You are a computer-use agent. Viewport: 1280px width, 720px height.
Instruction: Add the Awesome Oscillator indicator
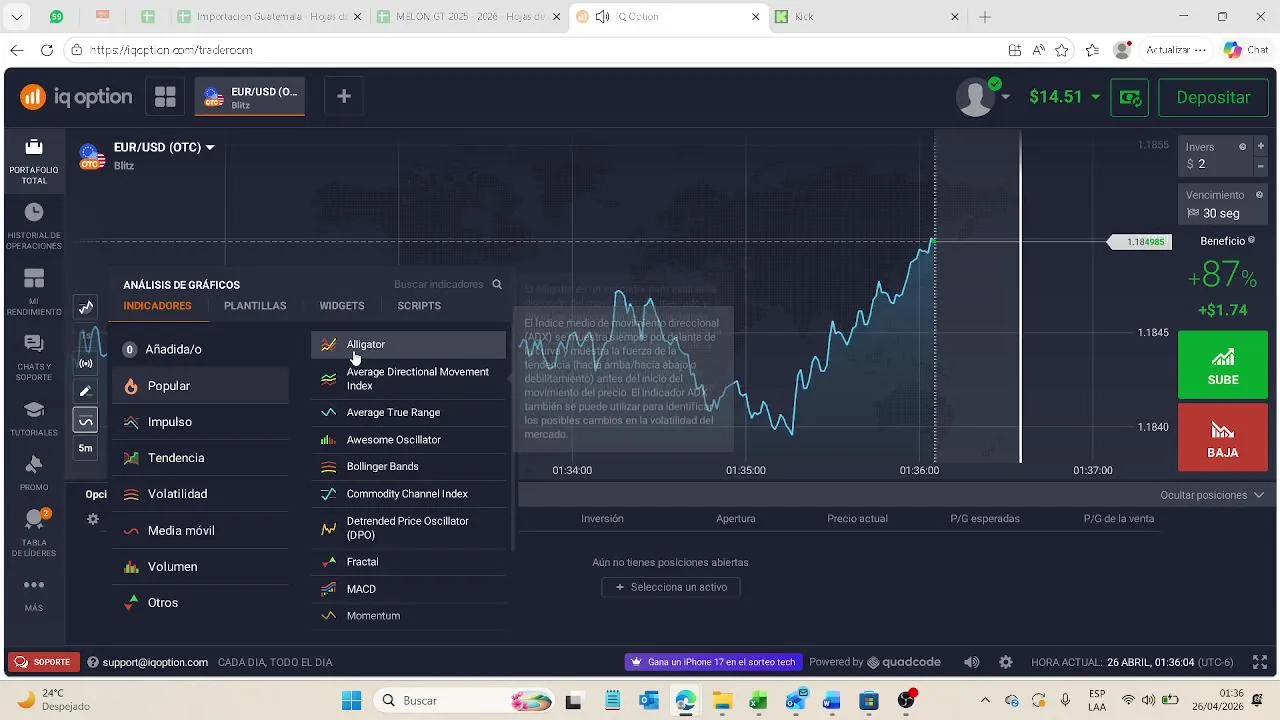(x=409, y=440)
